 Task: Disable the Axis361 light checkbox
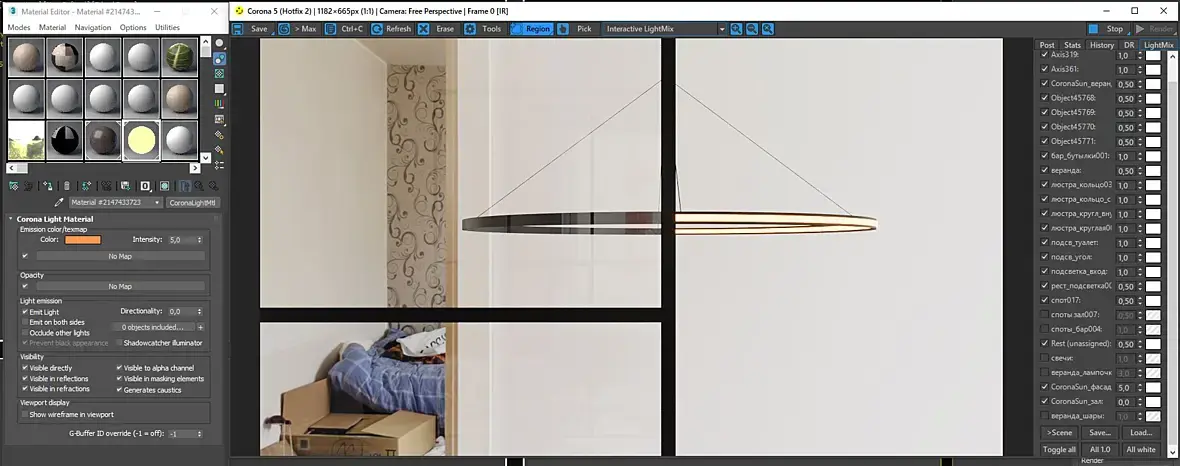tap(1044, 69)
